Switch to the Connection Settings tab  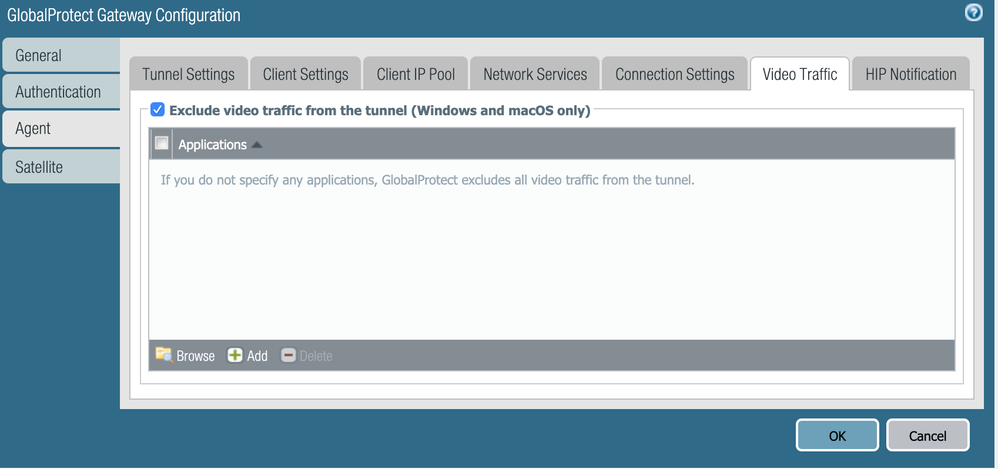(675, 74)
